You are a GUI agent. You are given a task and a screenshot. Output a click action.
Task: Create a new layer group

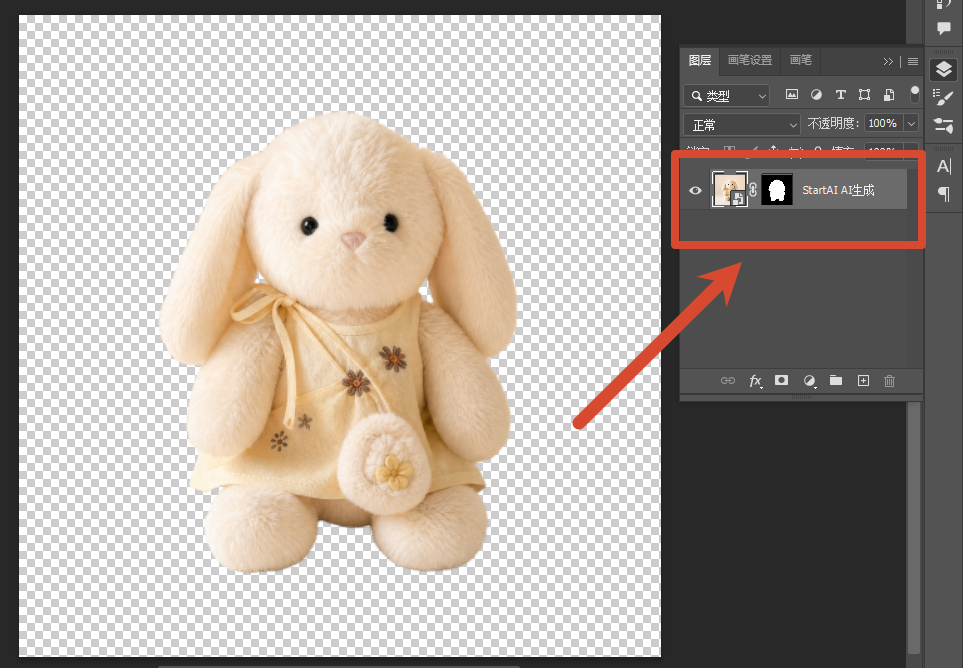click(836, 381)
